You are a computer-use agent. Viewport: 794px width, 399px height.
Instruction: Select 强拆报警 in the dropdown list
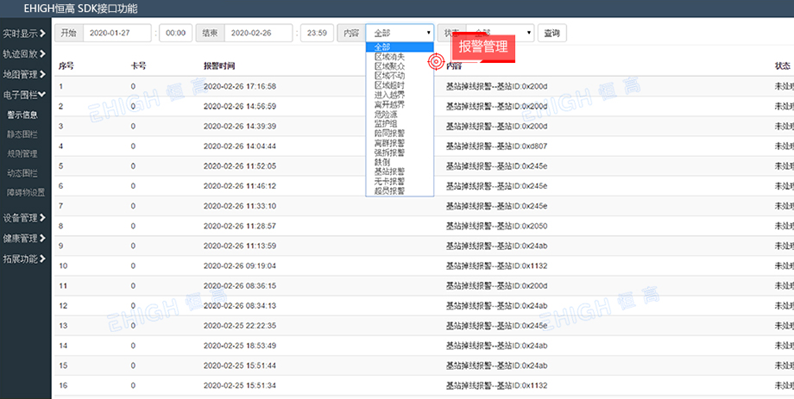tap(400, 152)
